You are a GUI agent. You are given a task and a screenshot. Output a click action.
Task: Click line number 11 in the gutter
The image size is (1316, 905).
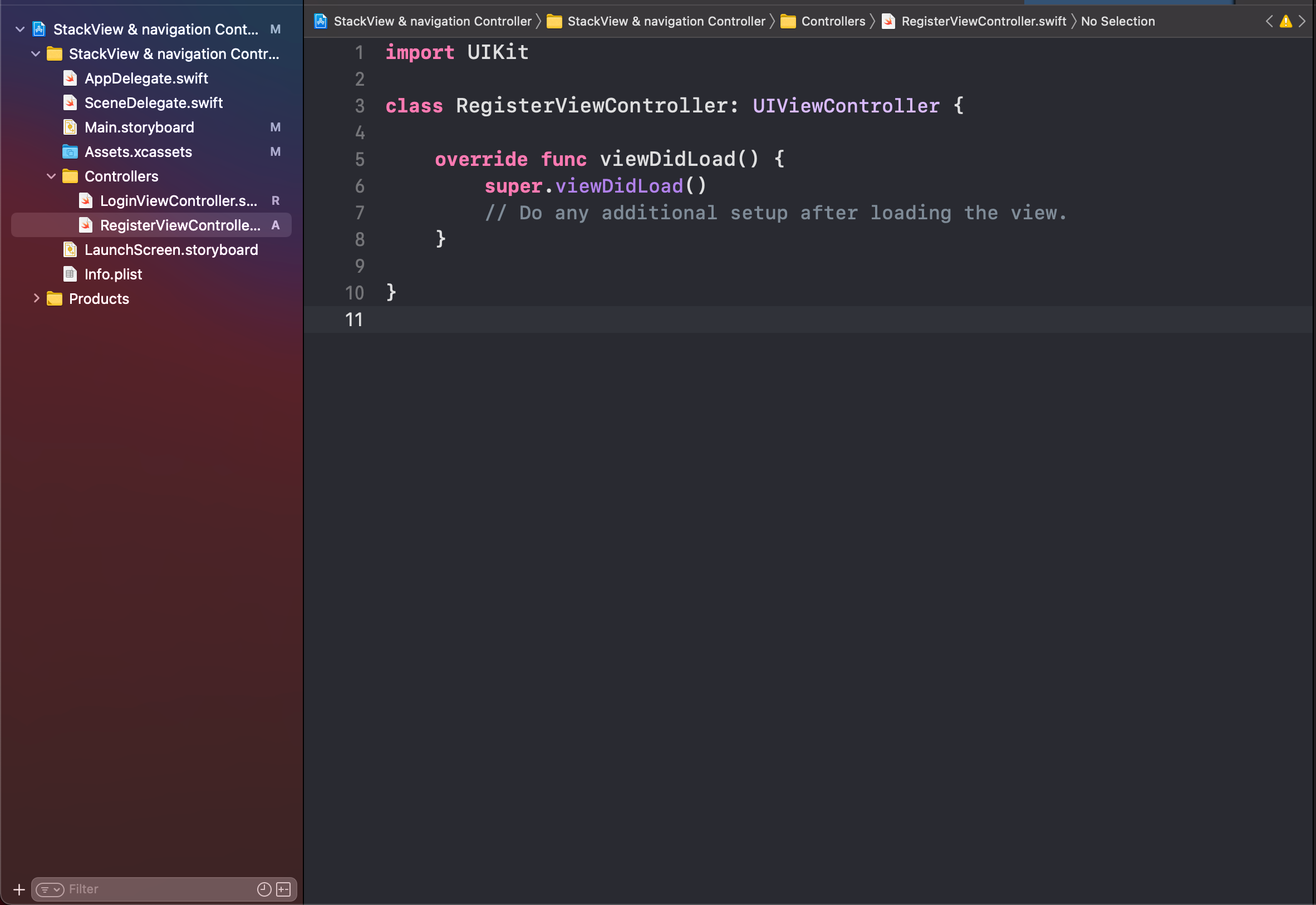point(354,320)
